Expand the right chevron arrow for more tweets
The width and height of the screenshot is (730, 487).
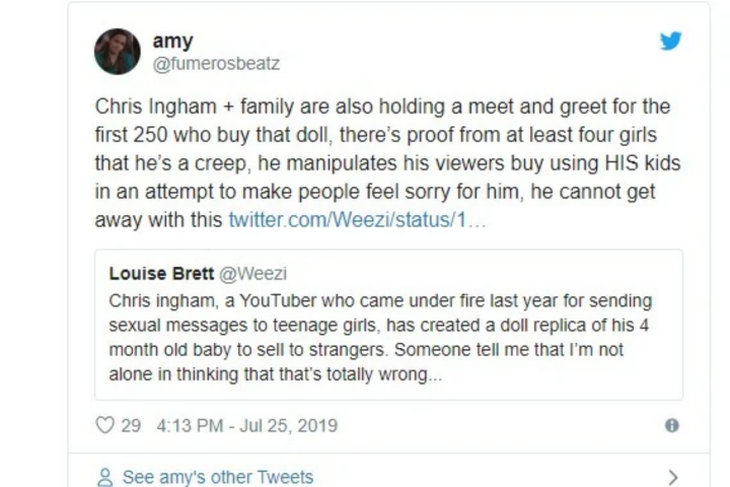(673, 477)
